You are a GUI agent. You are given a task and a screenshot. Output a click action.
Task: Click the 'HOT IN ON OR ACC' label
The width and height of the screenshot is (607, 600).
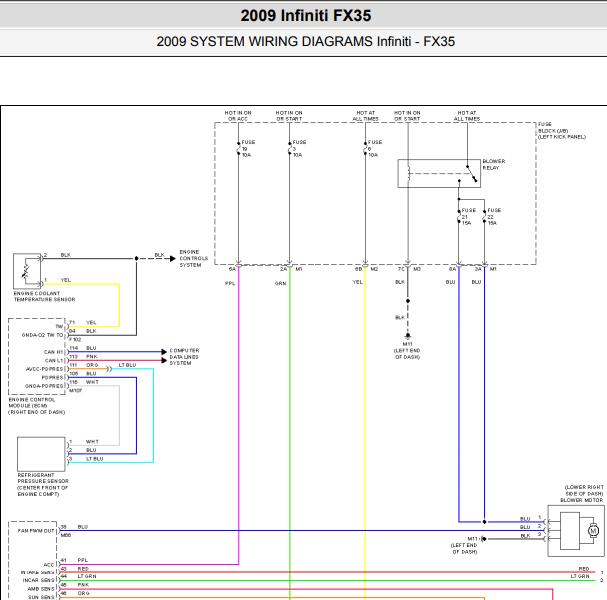238,116
